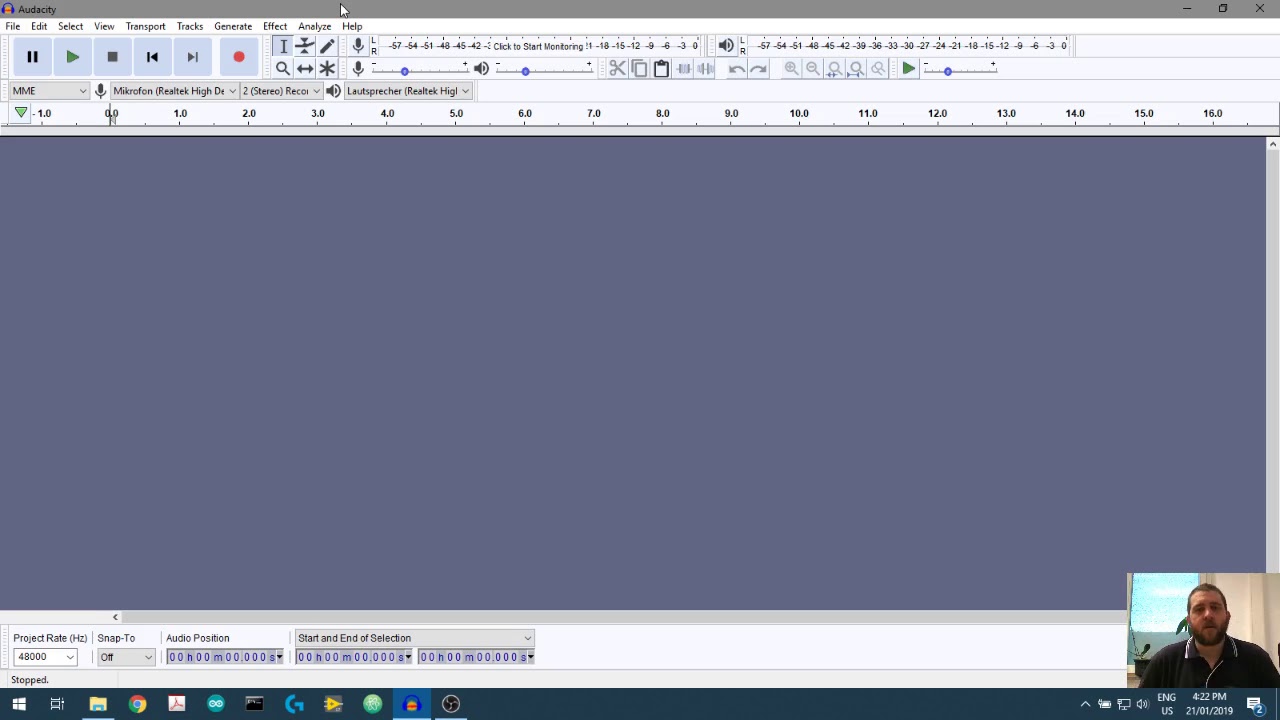Open the Generate menu
This screenshot has height=720, width=1280.
point(233,26)
